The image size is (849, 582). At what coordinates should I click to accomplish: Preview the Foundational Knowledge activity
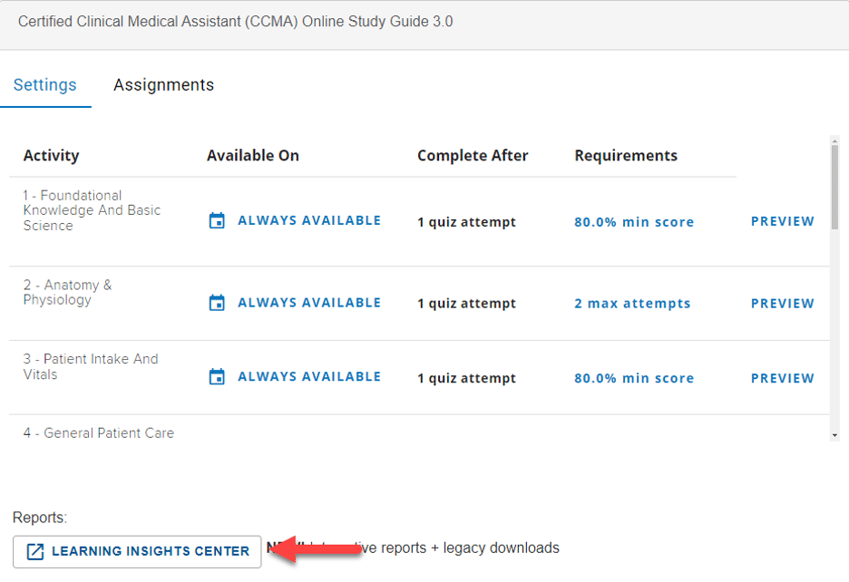pos(782,221)
